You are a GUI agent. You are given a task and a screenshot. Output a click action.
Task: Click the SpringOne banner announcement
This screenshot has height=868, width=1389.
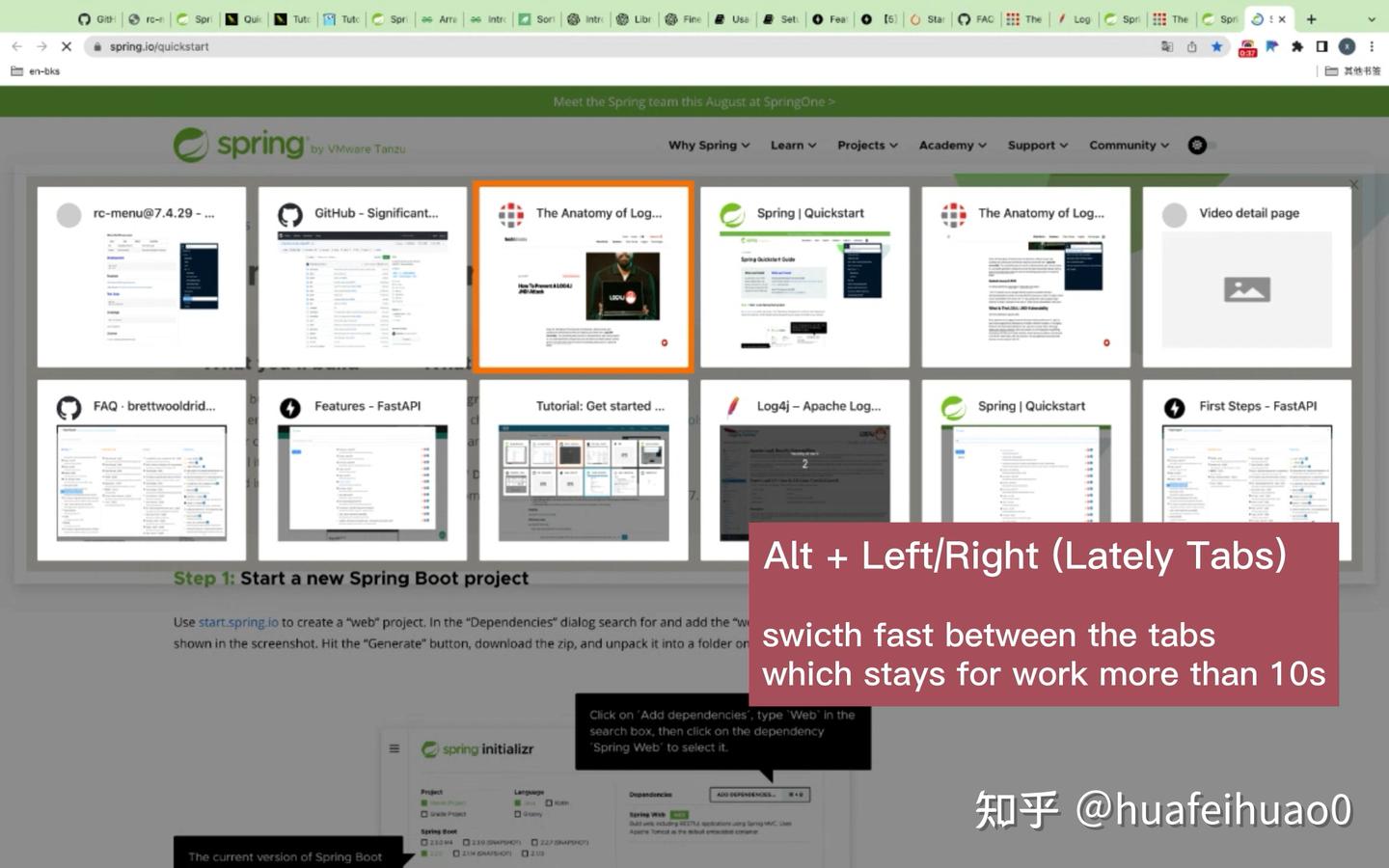click(694, 101)
